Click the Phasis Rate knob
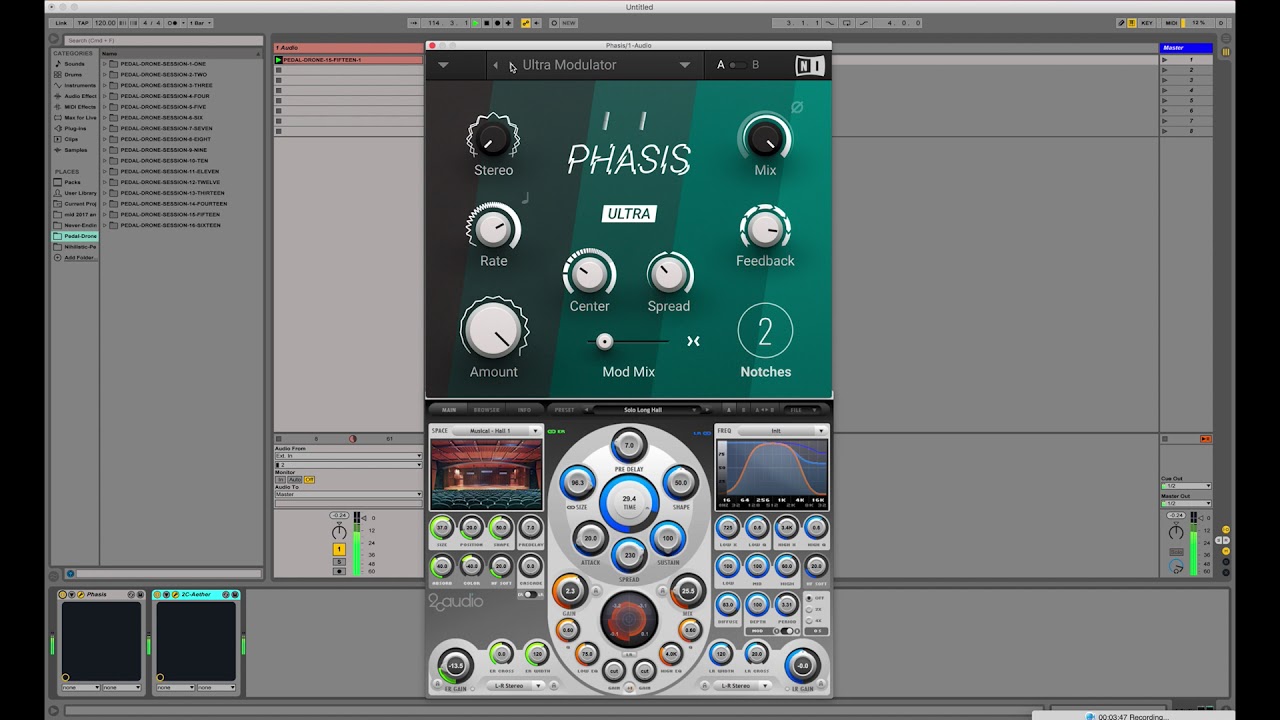The width and height of the screenshot is (1280, 720). coord(493,228)
